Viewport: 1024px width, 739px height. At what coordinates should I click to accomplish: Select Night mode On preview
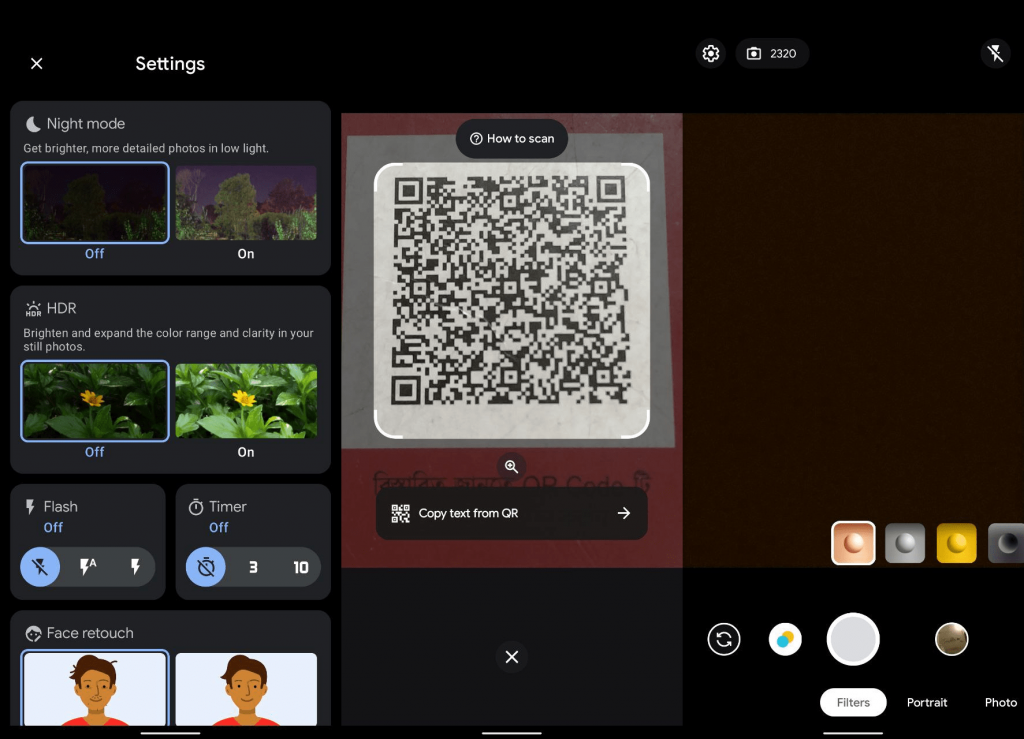tap(246, 202)
